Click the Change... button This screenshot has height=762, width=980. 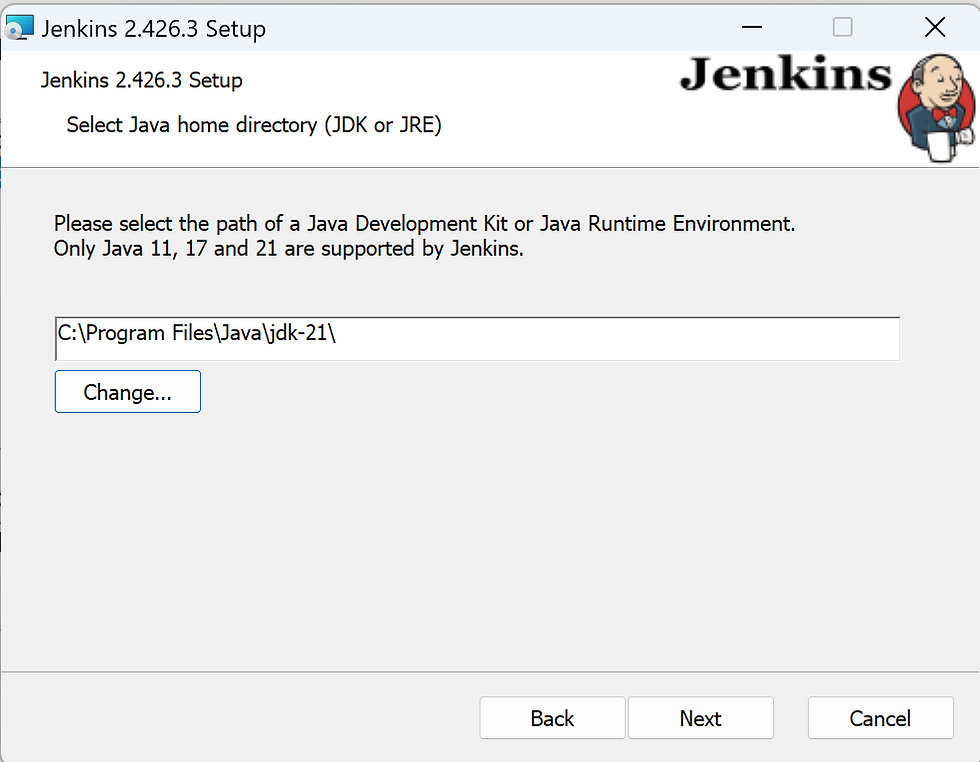click(128, 392)
